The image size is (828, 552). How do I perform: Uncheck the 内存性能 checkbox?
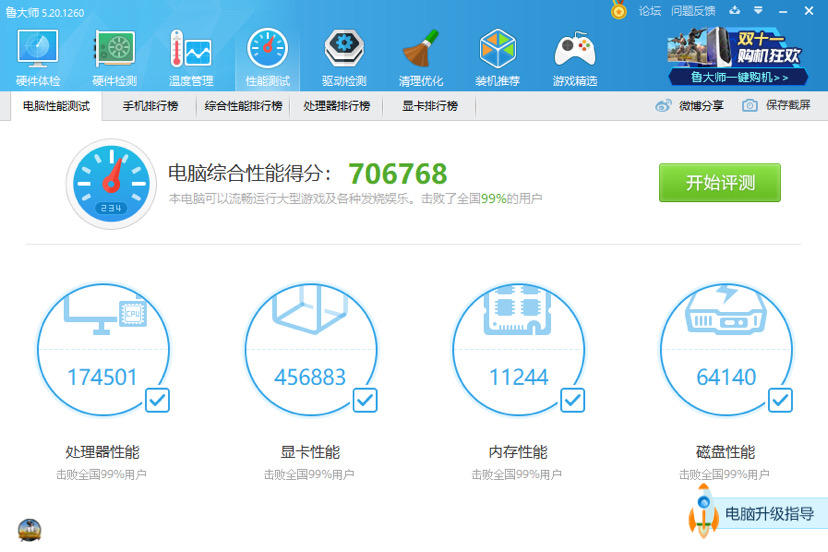[572, 400]
